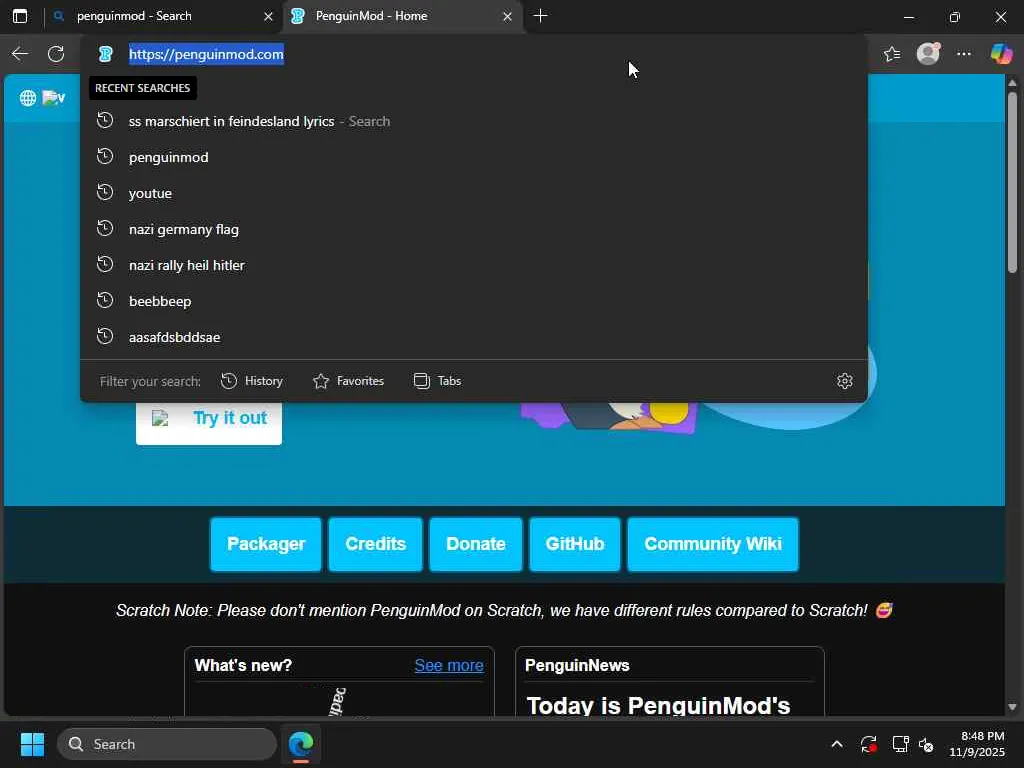The height and width of the screenshot is (768, 1024).
Task: Click the scrollbar up arrow
Action: (1012, 83)
